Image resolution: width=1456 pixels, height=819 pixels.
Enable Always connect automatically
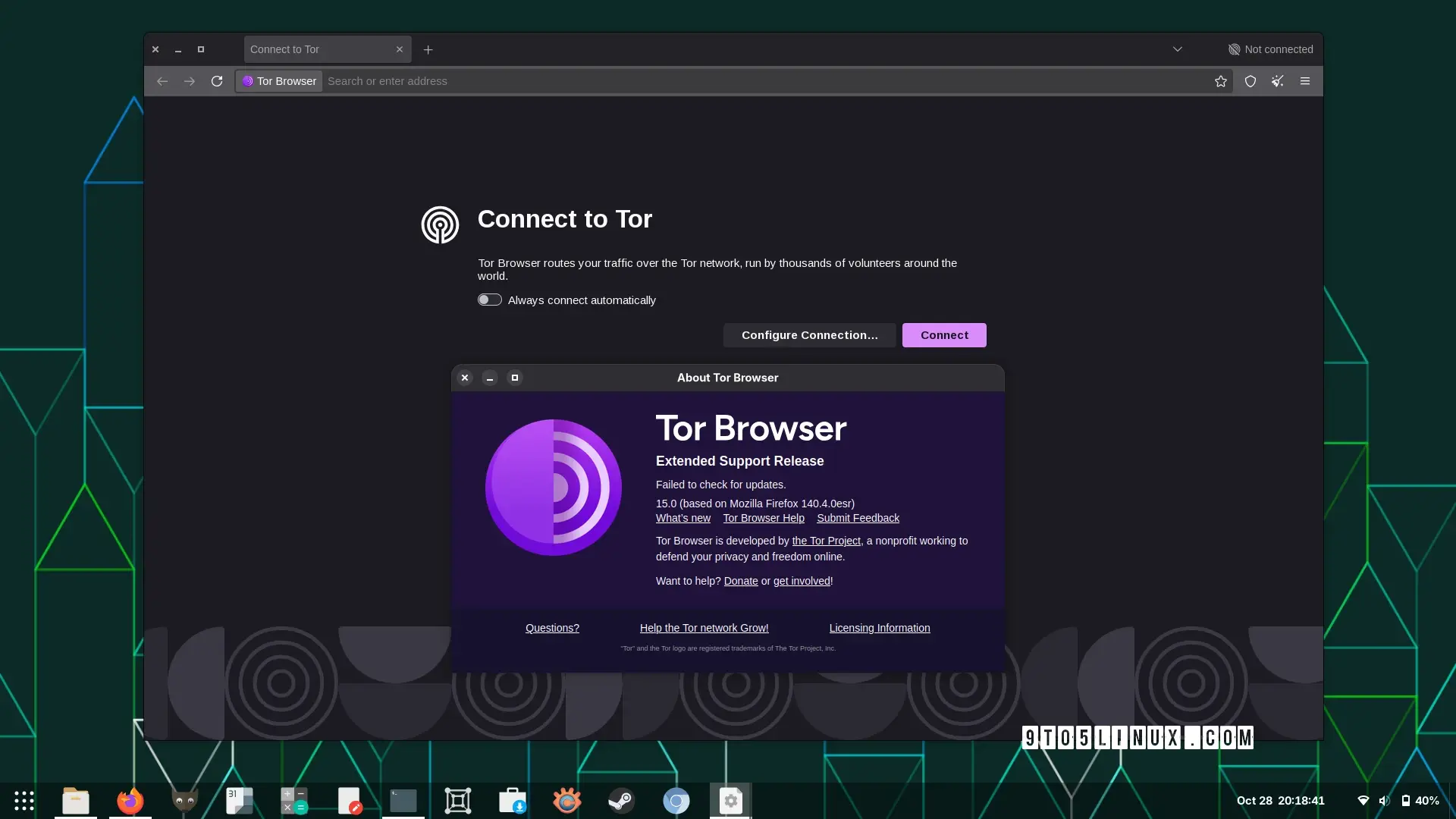pyautogui.click(x=489, y=300)
